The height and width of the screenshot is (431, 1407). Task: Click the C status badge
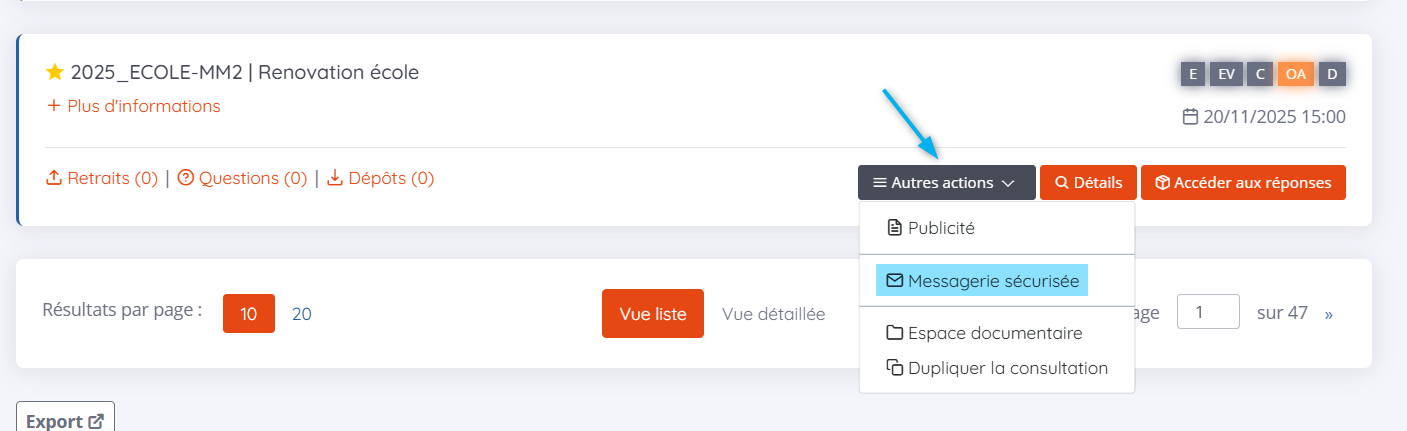[x=1260, y=73]
